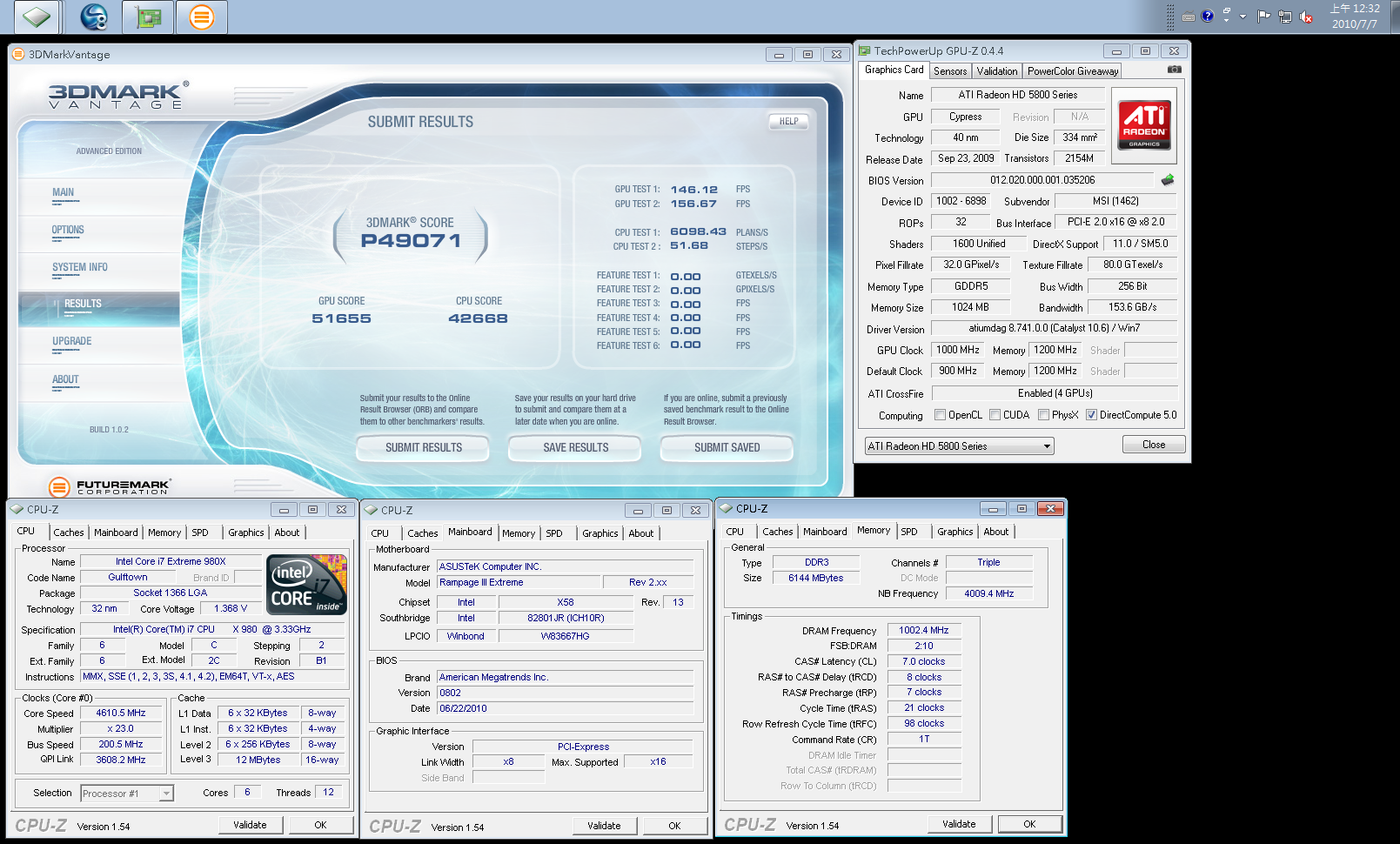Click the SUBMIT SAVED button
Viewport: 1400px width, 844px height.
point(727,447)
